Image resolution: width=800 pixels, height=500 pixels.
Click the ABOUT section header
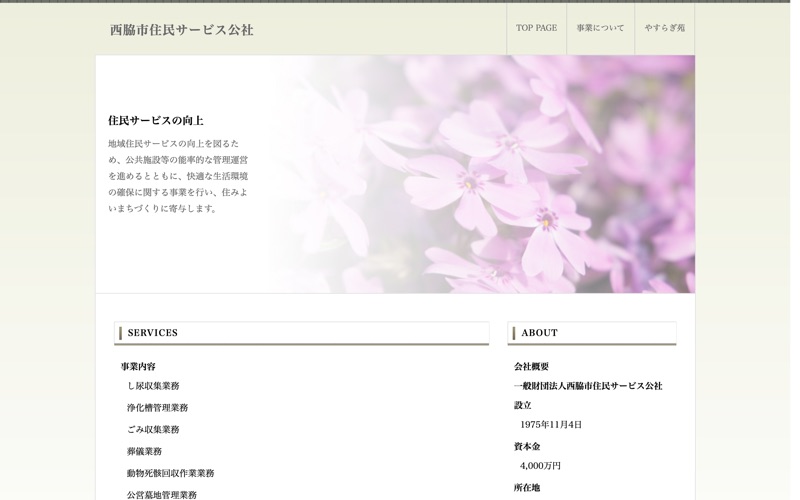(x=592, y=333)
